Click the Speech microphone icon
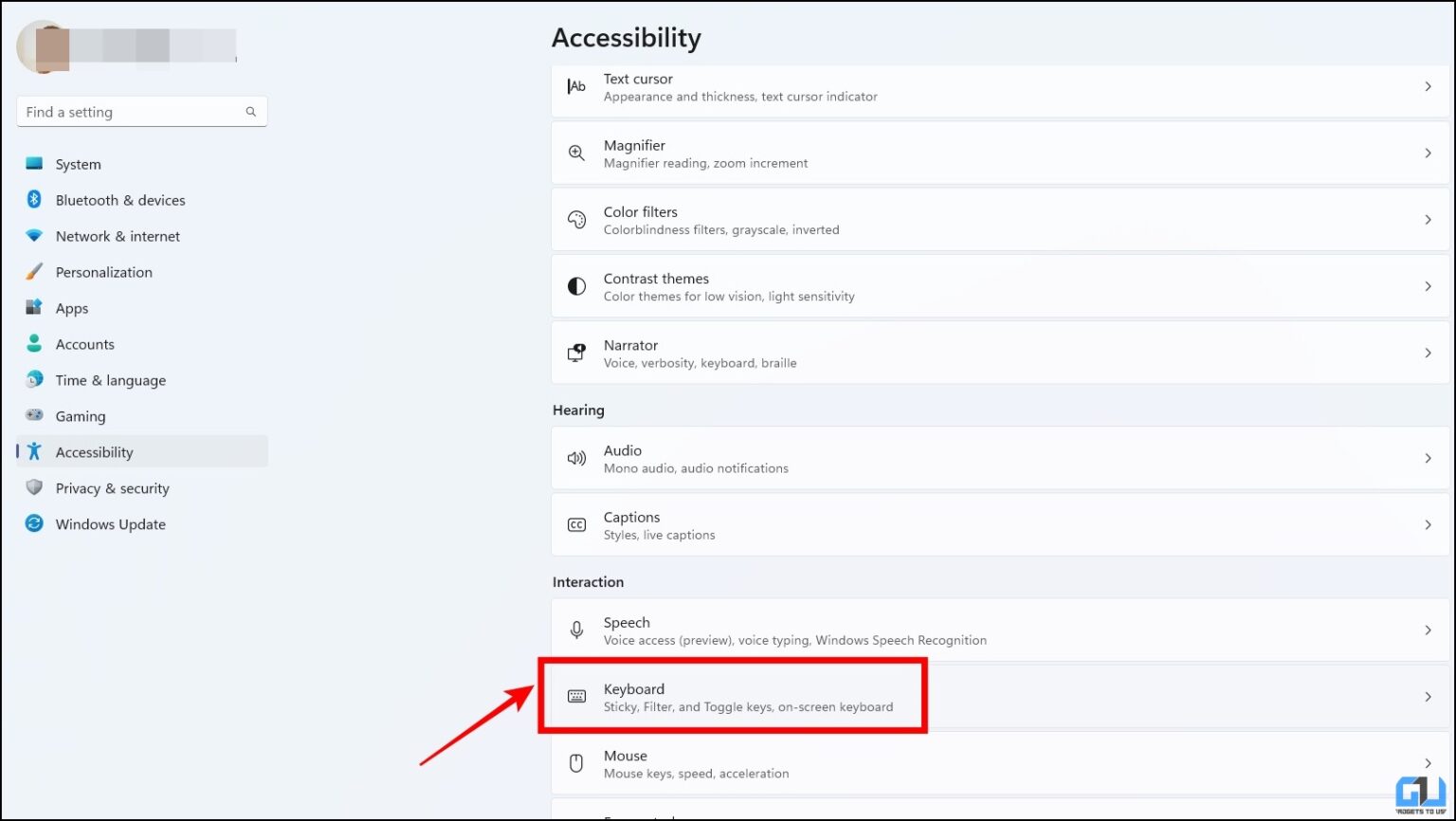Image resolution: width=1456 pixels, height=821 pixels. pyautogui.click(x=576, y=629)
